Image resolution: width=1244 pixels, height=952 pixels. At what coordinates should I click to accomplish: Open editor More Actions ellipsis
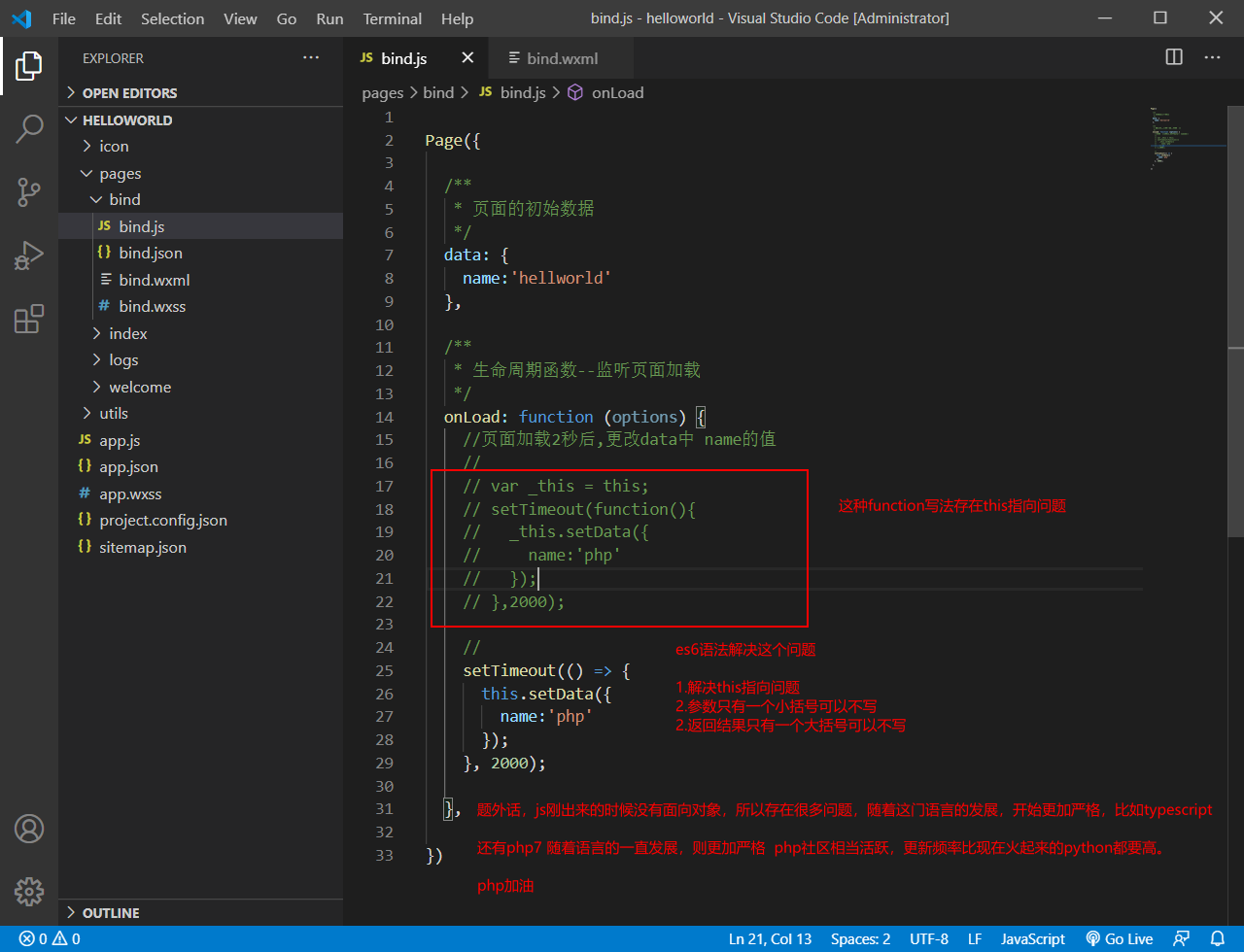click(1212, 57)
